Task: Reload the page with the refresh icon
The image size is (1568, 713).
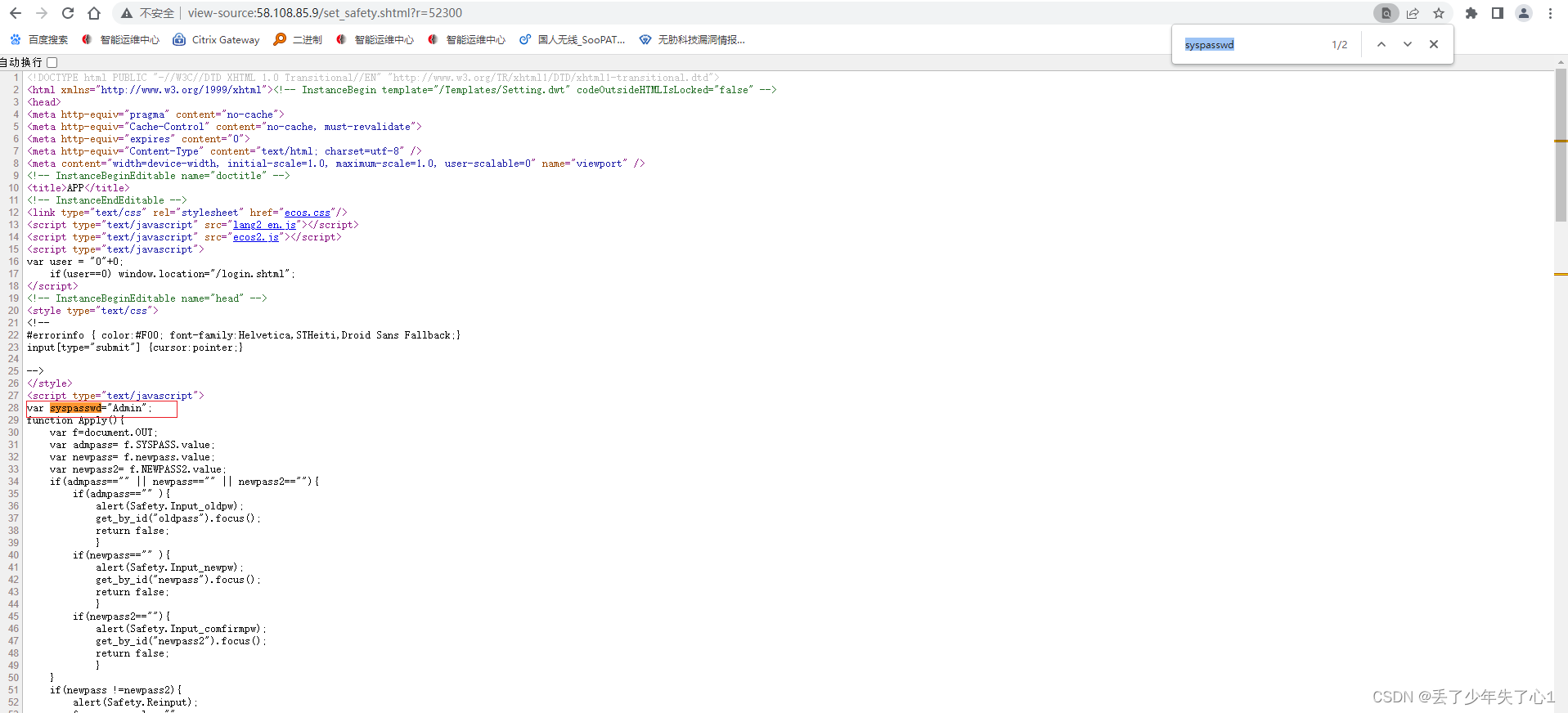Action: point(68,13)
